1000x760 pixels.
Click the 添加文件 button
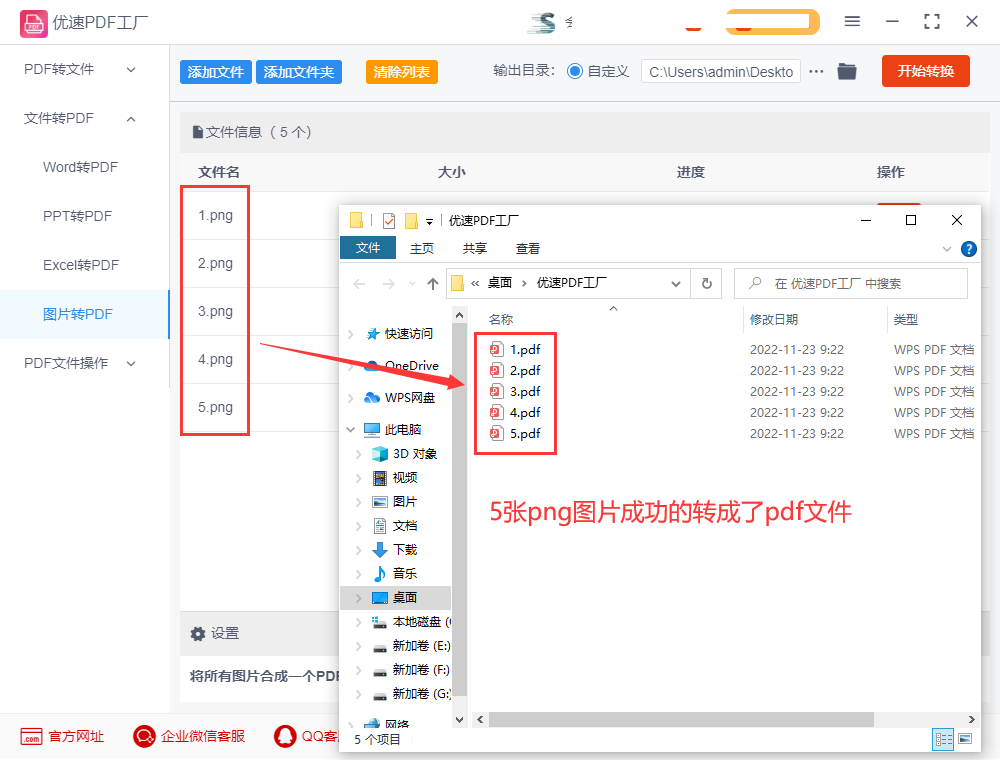[216, 72]
